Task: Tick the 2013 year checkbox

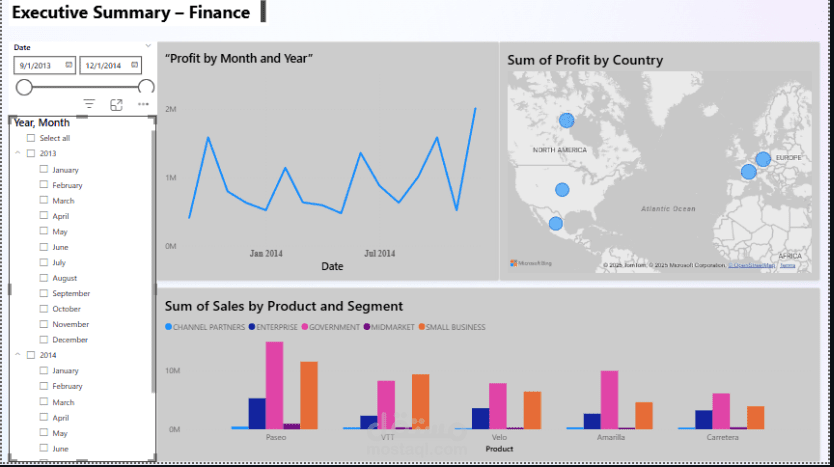Action: 31,154
